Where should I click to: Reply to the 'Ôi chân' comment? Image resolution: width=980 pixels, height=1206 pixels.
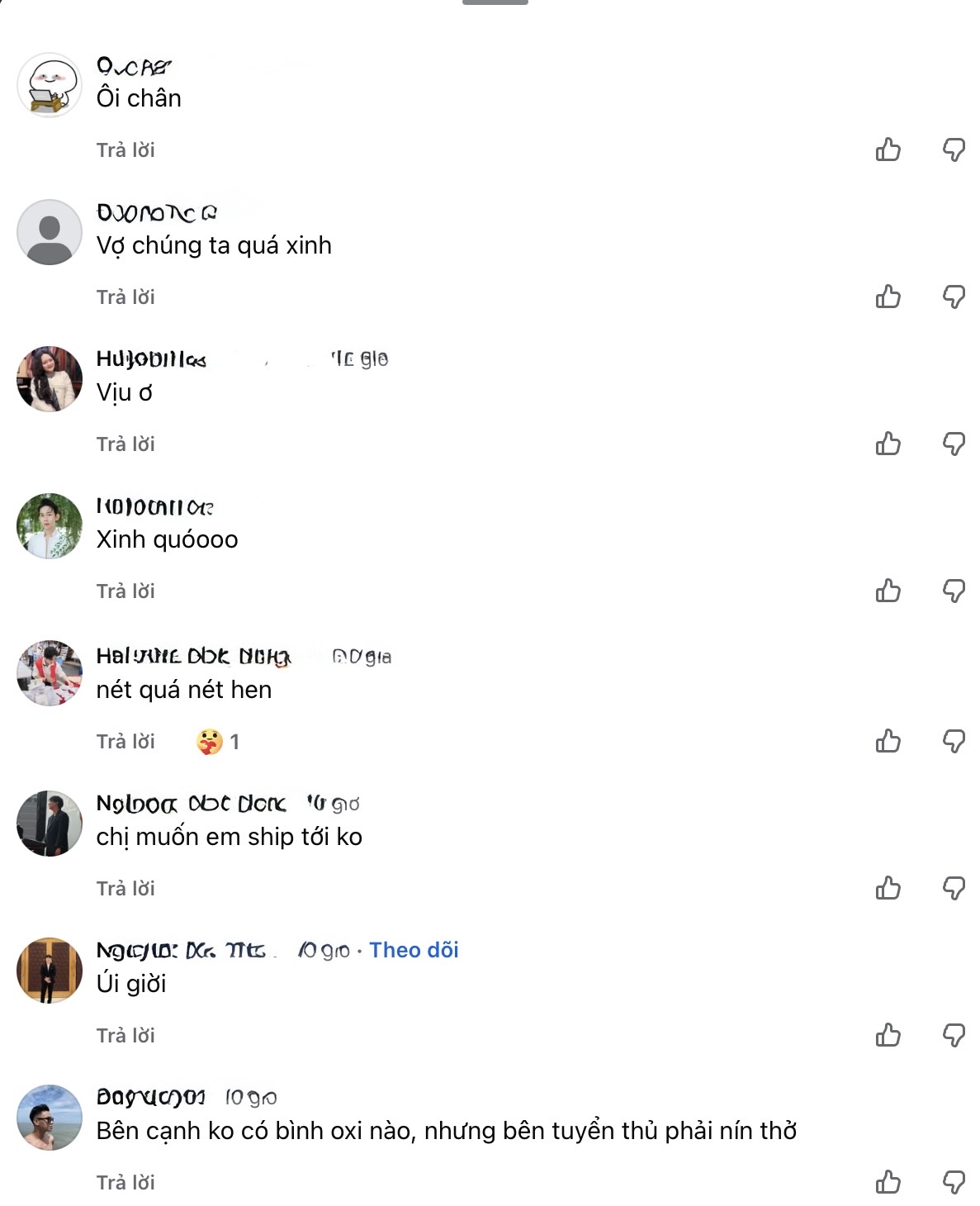[125, 150]
